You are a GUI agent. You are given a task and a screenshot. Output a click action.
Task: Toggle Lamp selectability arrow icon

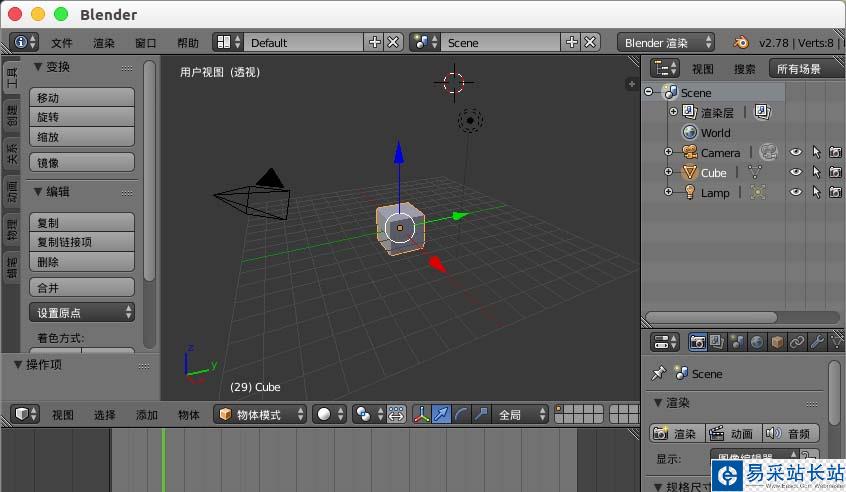pyautogui.click(x=816, y=192)
